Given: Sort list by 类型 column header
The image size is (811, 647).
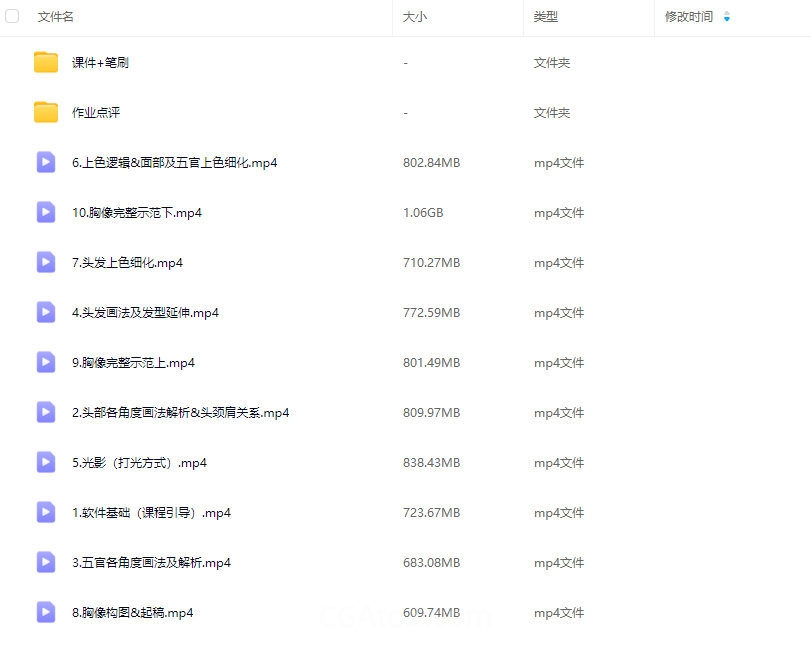Looking at the screenshot, I should point(545,17).
